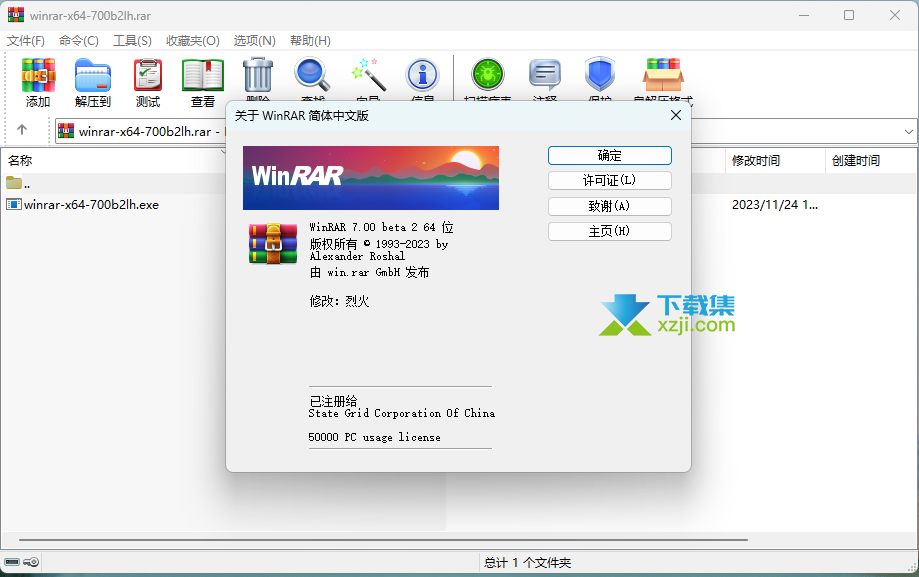Click the View (查看) book icon
The height and width of the screenshot is (577, 919).
click(x=203, y=75)
